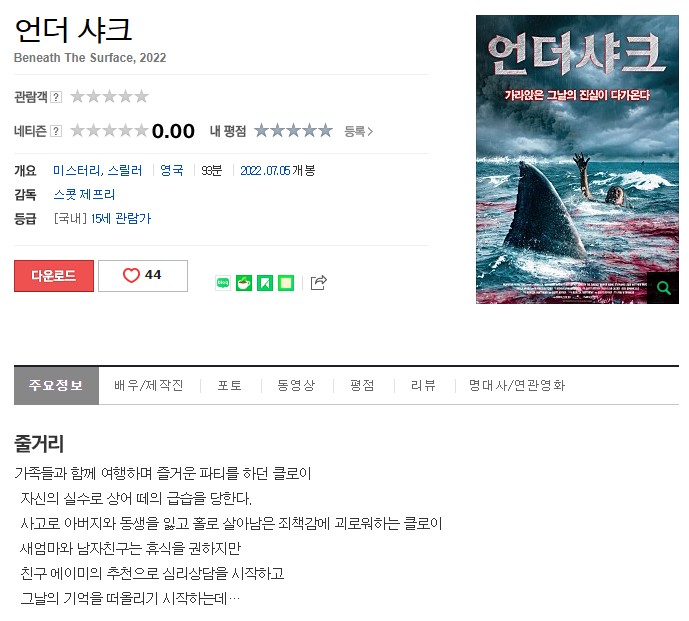Click the green bookmark share icon

pos(265,283)
